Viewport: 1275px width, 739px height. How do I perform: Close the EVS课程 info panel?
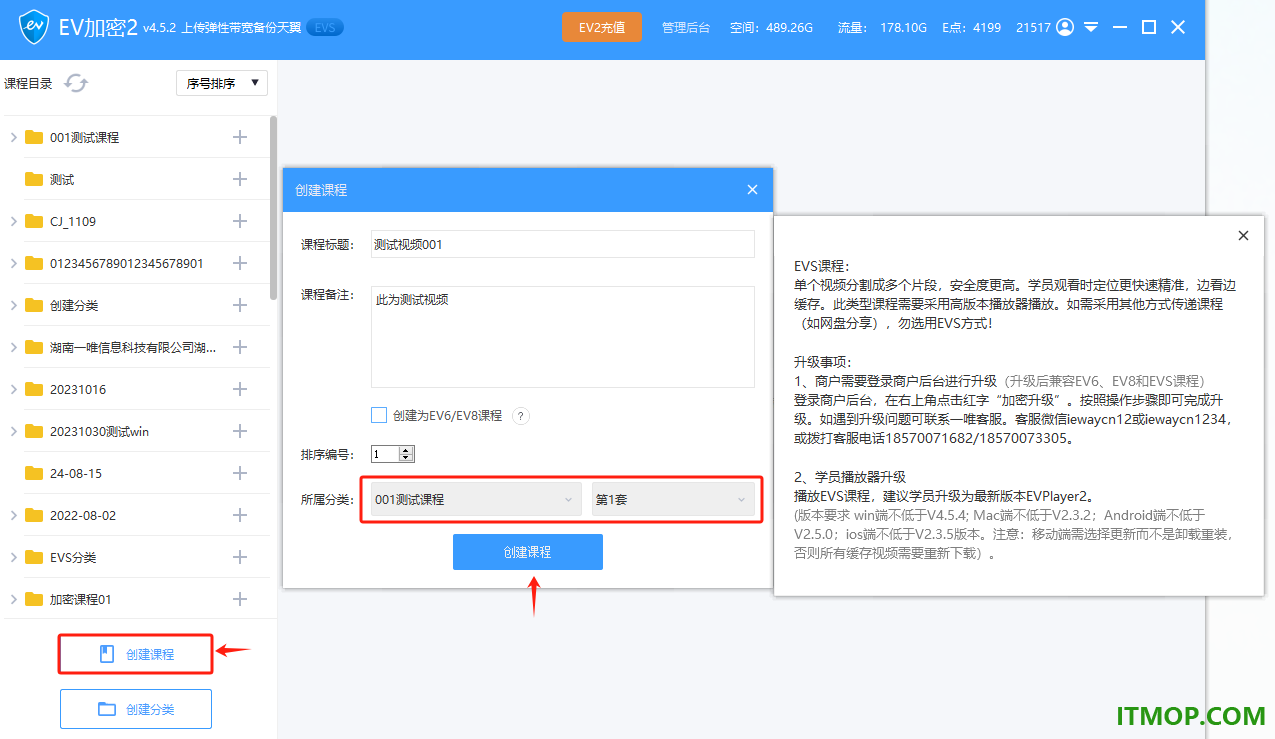[x=1243, y=236]
